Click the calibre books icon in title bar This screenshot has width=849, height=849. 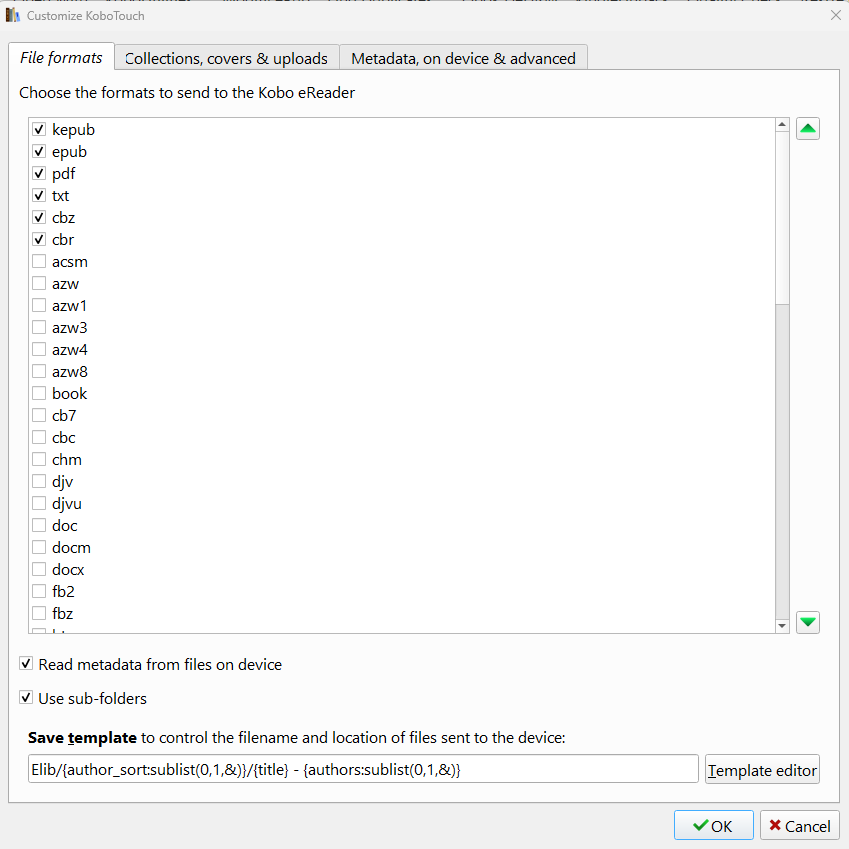point(12,15)
